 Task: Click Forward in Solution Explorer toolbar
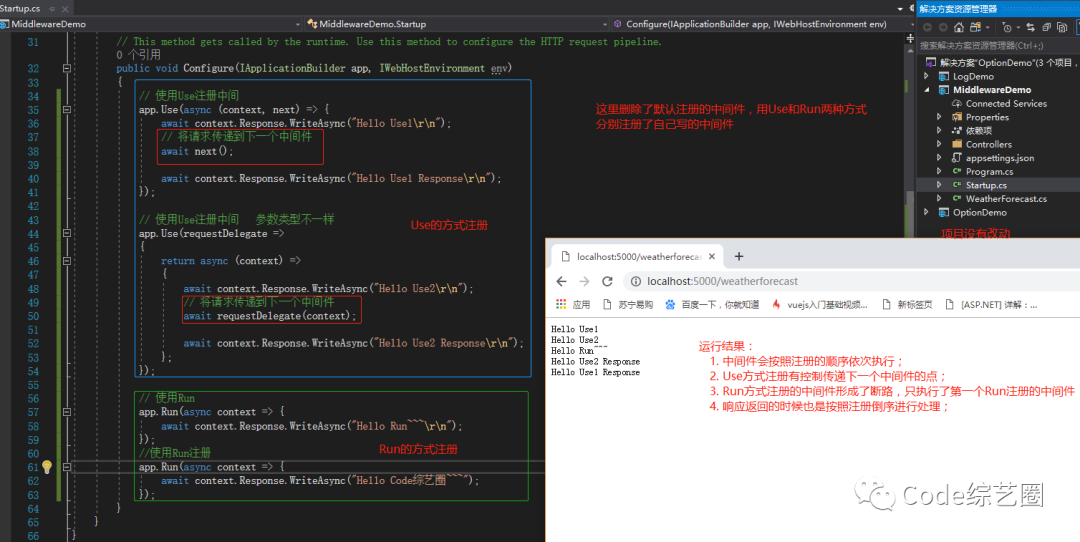click(943, 28)
